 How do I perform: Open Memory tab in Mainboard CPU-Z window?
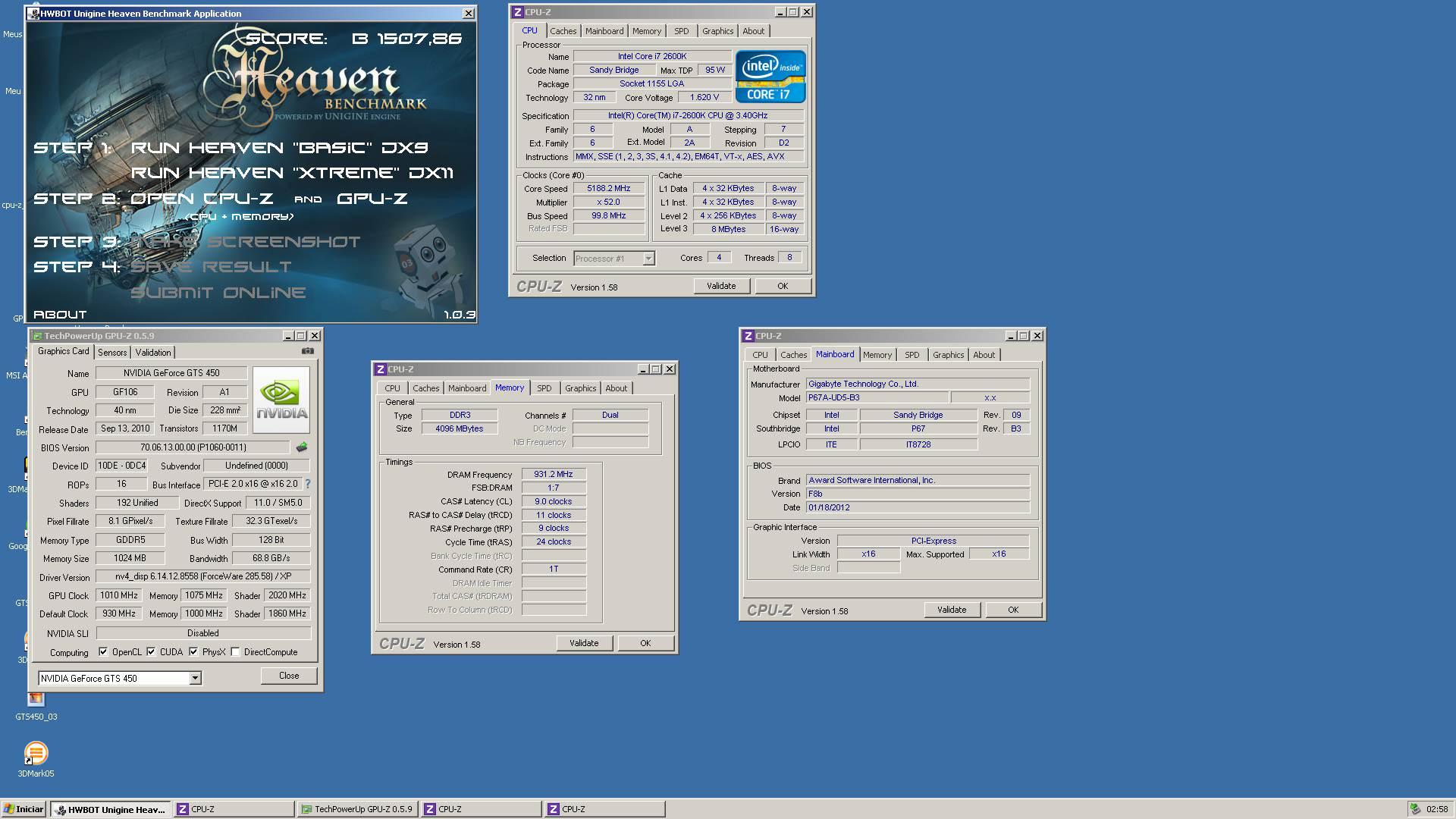[877, 355]
